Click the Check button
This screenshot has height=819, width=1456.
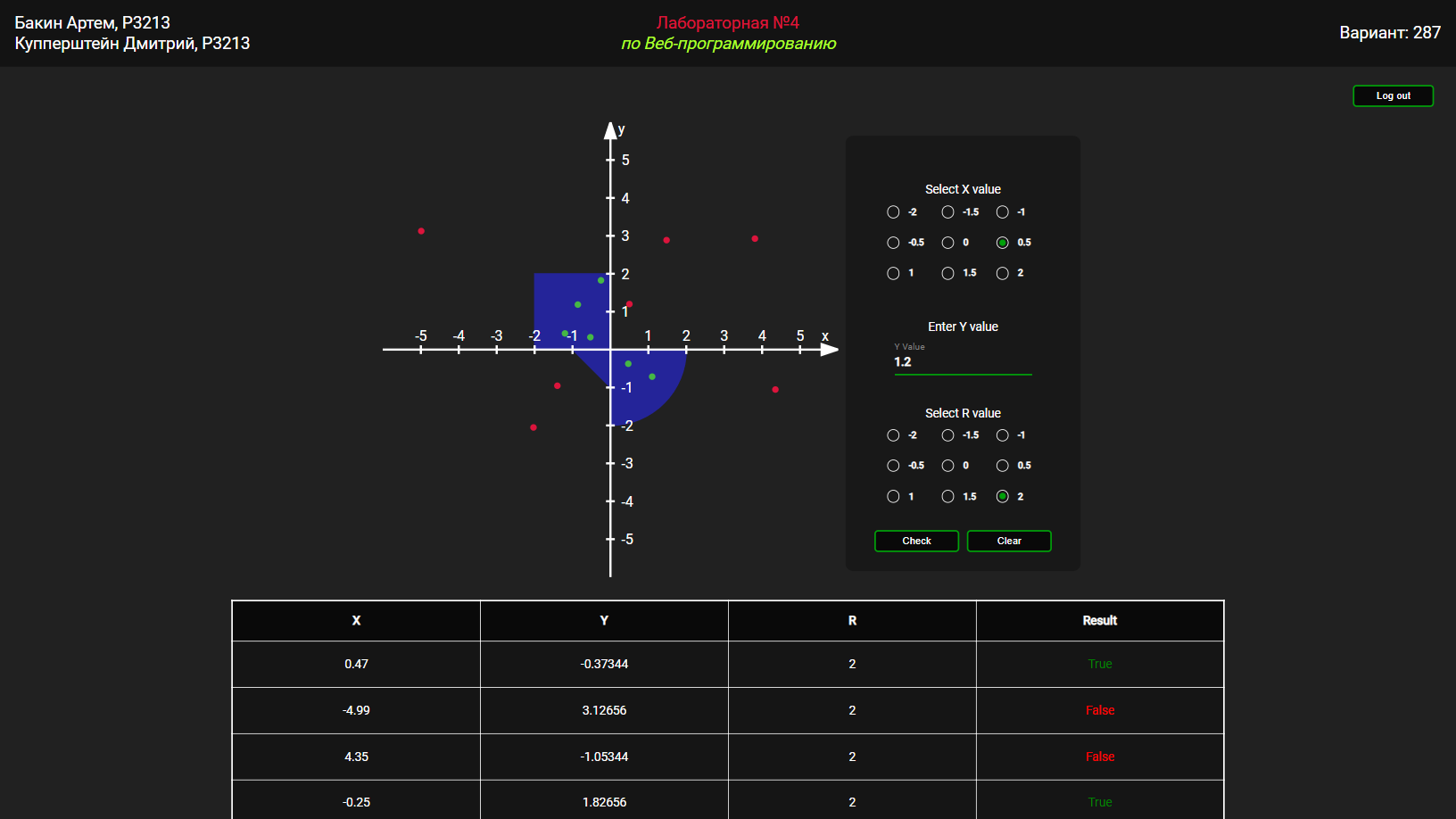(x=916, y=541)
